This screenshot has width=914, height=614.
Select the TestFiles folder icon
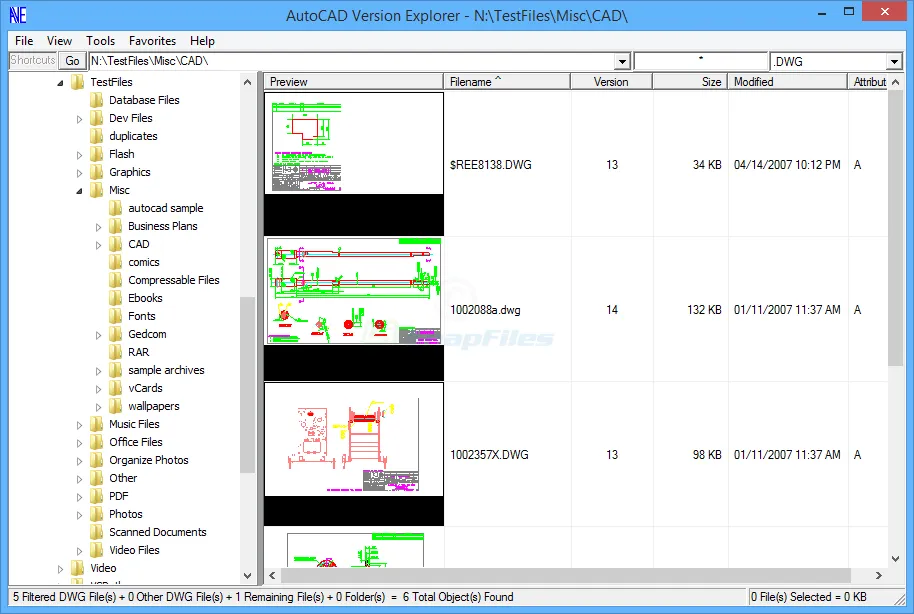pyautogui.click(x=78, y=82)
